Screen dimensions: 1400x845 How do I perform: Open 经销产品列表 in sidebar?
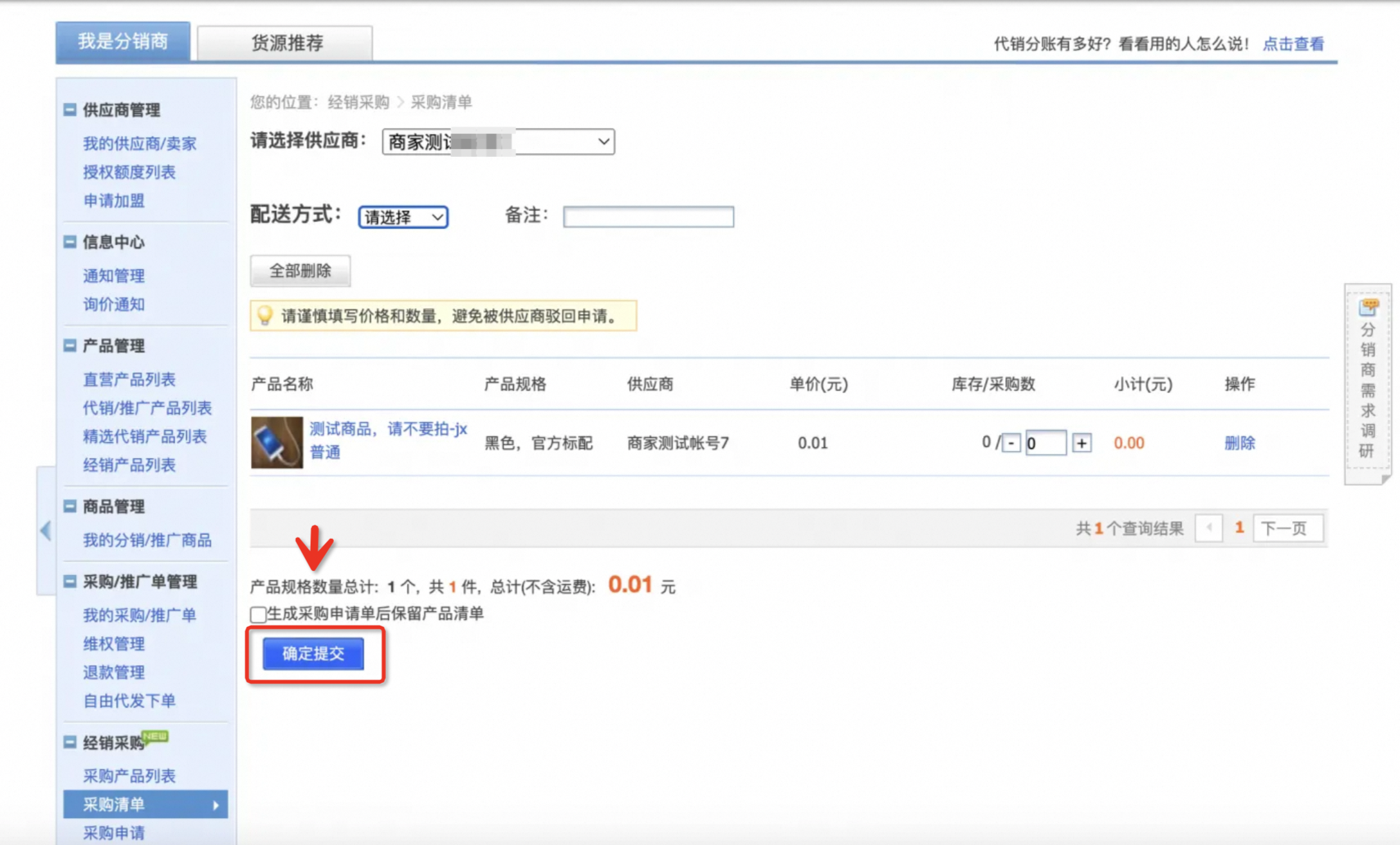[129, 465]
